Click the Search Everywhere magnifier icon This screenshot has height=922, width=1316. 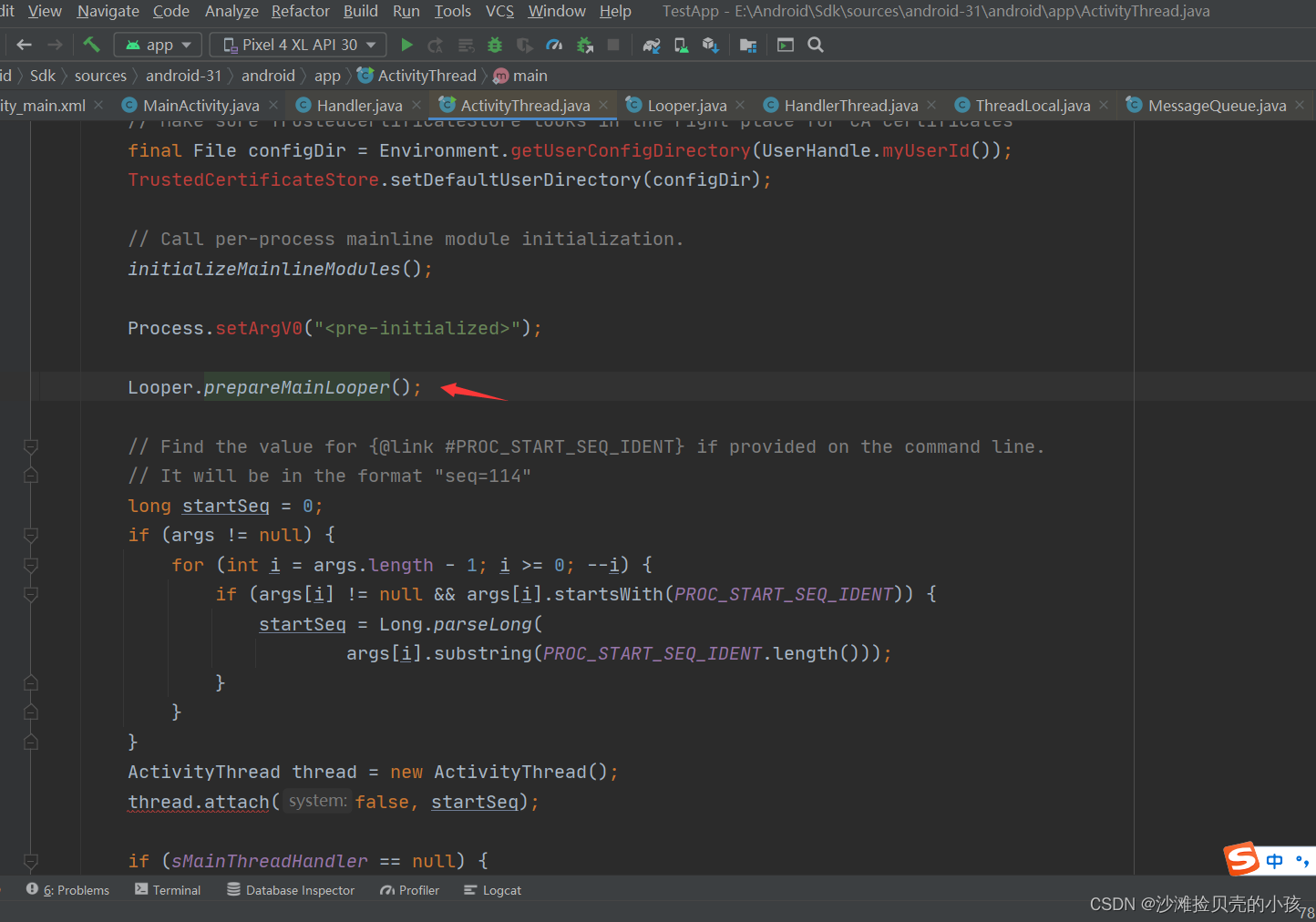point(815,44)
